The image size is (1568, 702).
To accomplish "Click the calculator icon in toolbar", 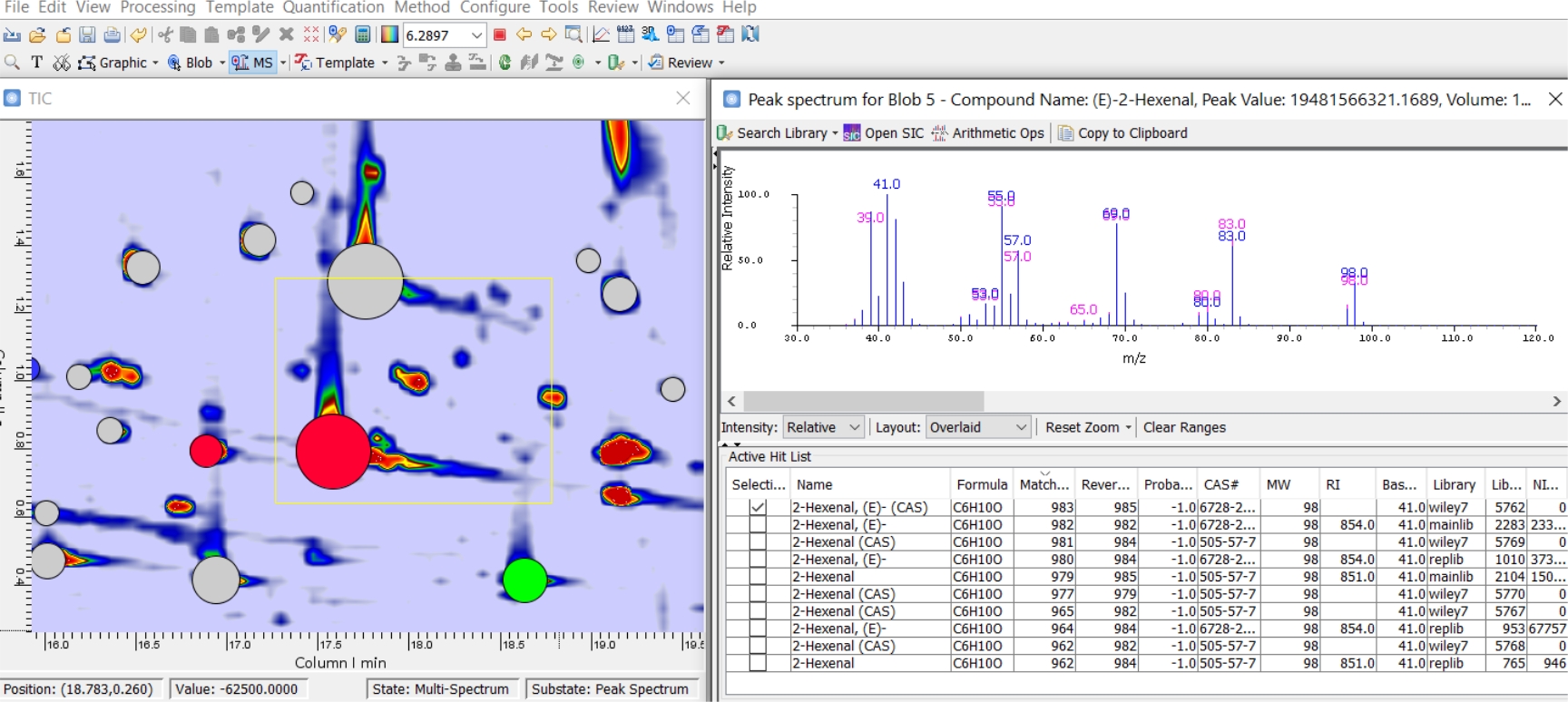I will pyautogui.click(x=363, y=35).
